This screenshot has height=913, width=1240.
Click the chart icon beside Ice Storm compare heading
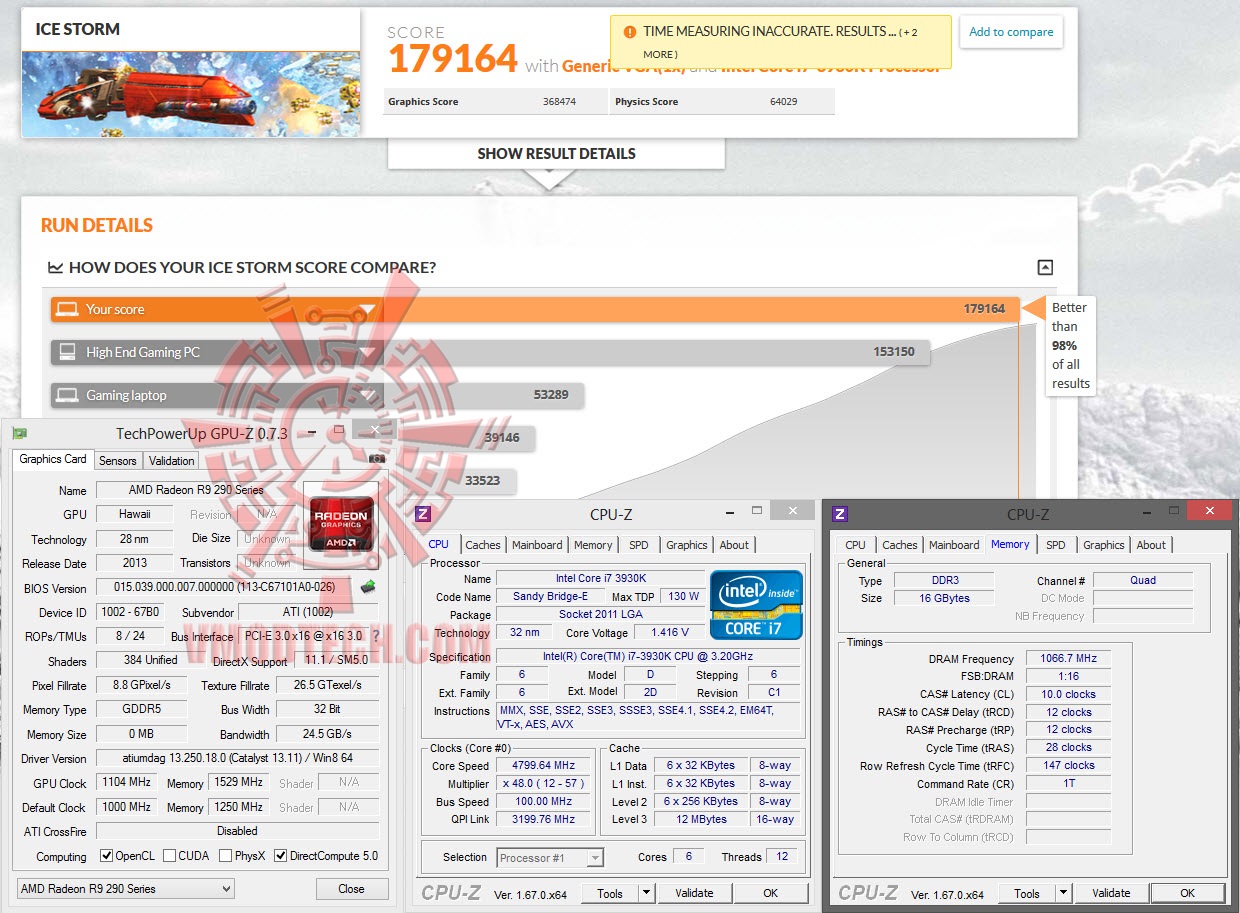coord(56,268)
